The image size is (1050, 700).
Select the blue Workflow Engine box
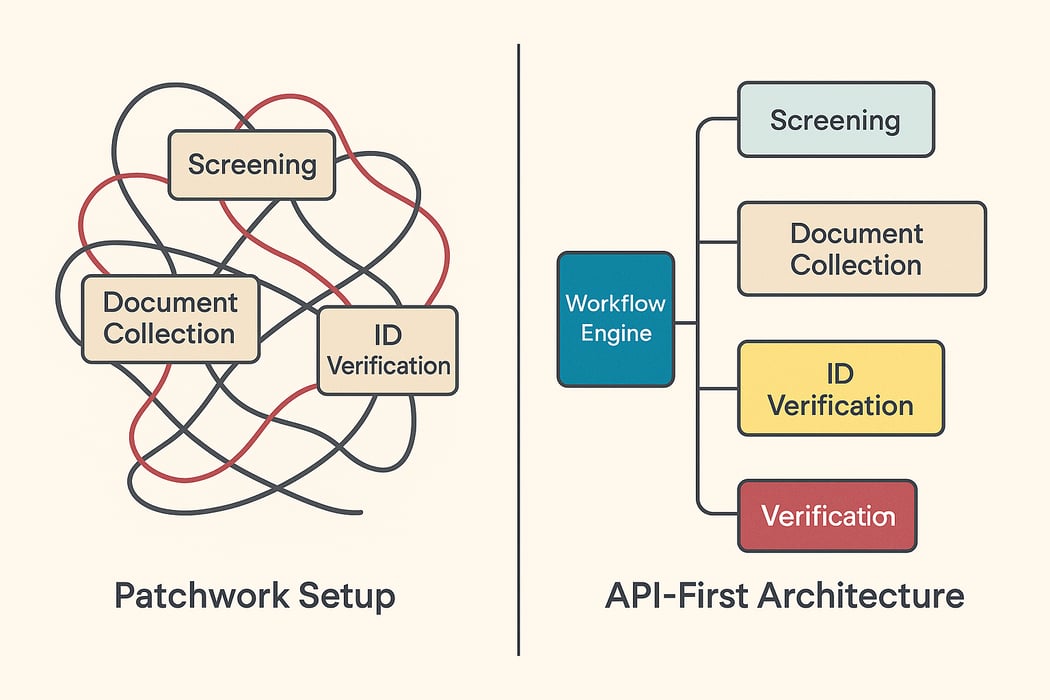click(x=616, y=319)
